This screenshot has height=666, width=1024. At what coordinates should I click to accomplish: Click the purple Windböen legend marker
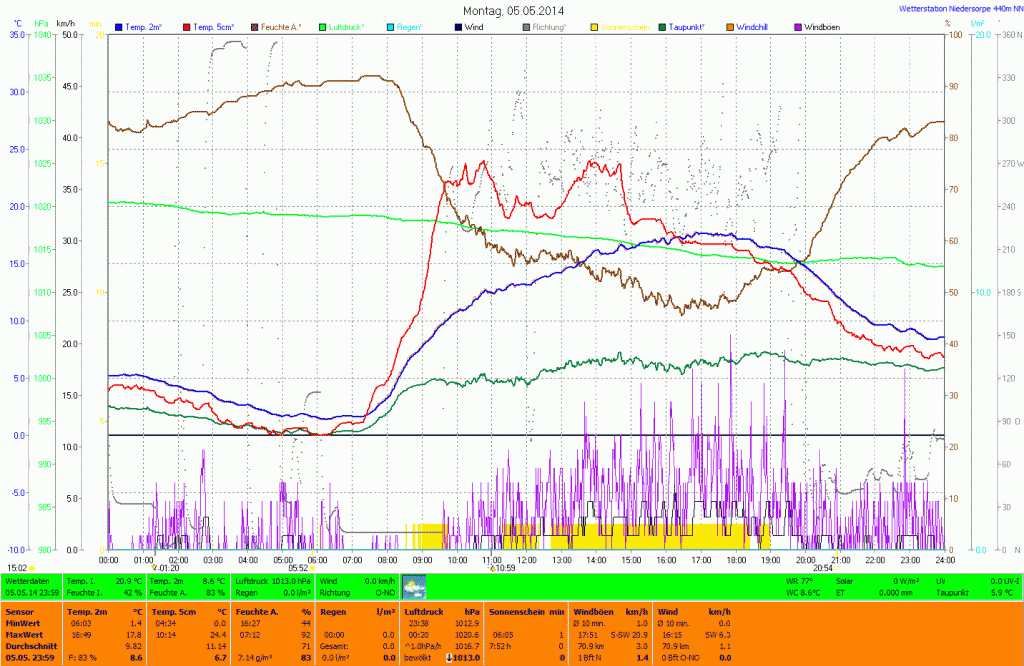click(797, 26)
